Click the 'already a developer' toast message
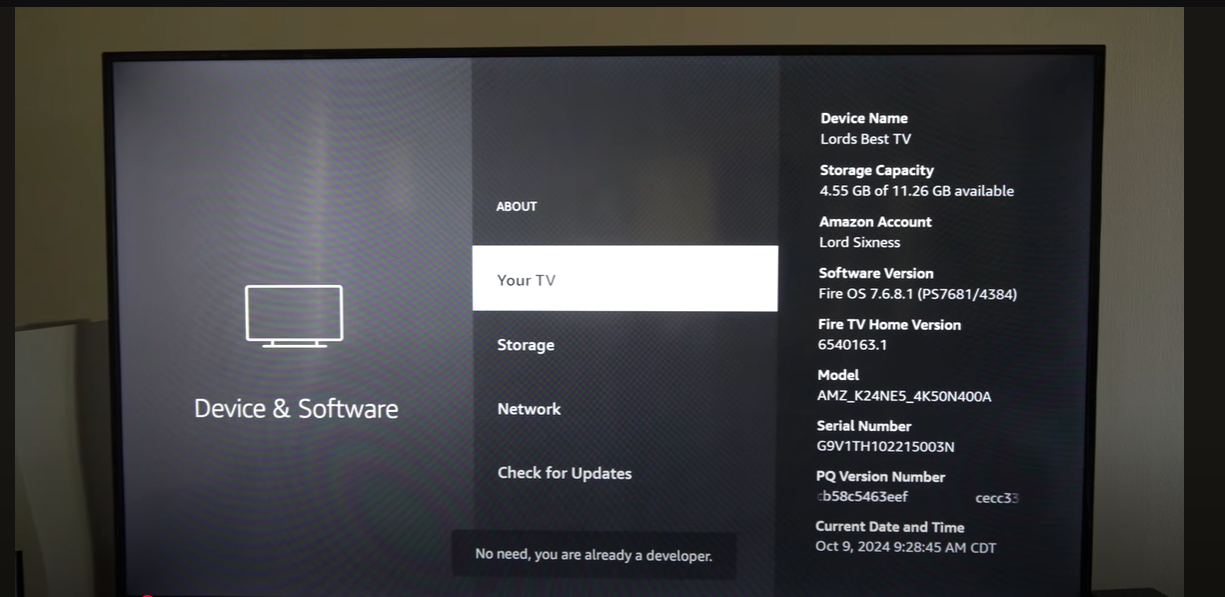 [594, 555]
